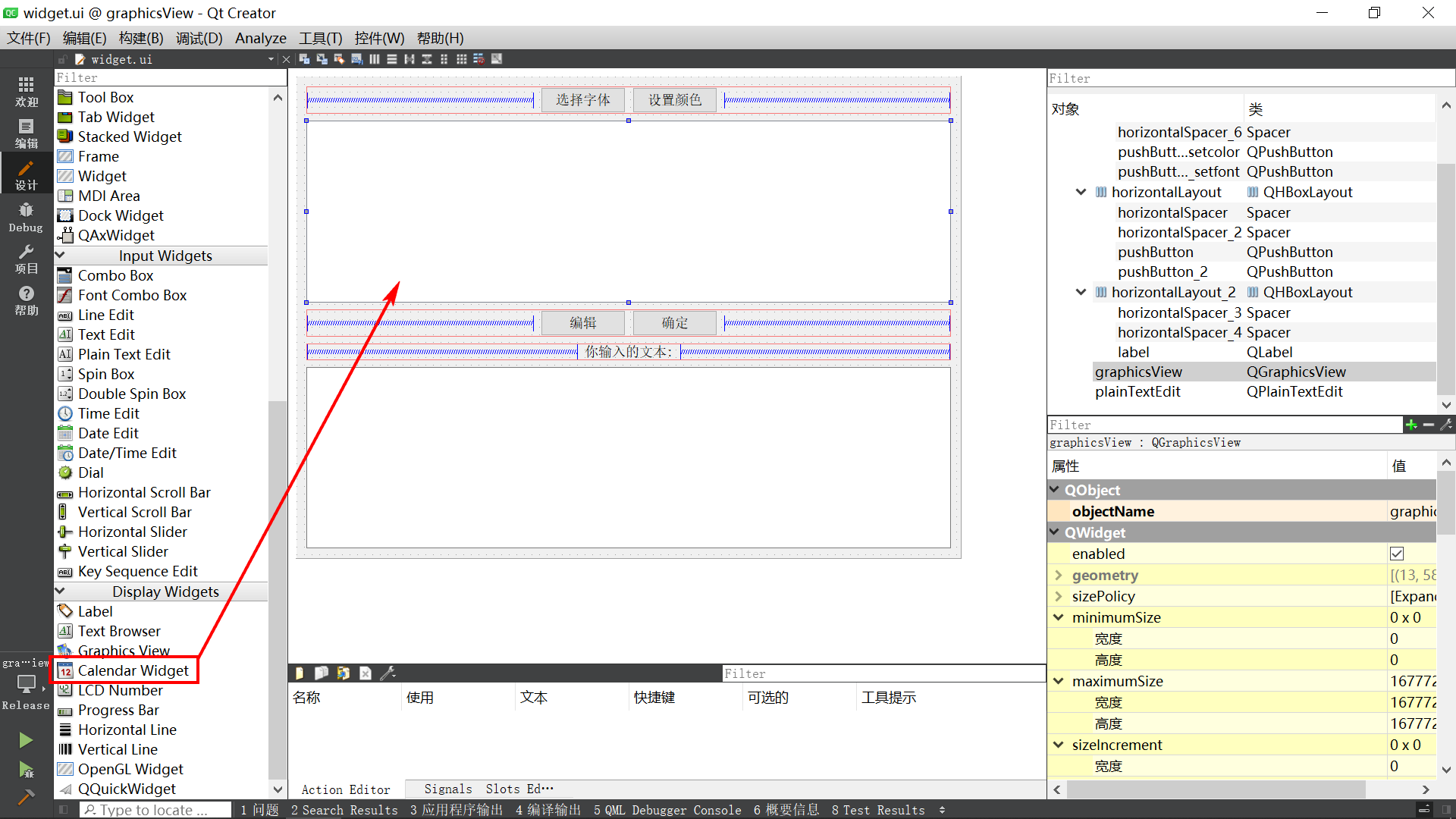1456x819 pixels.
Task: Click the 设置颜色 button on form
Action: tap(674, 99)
